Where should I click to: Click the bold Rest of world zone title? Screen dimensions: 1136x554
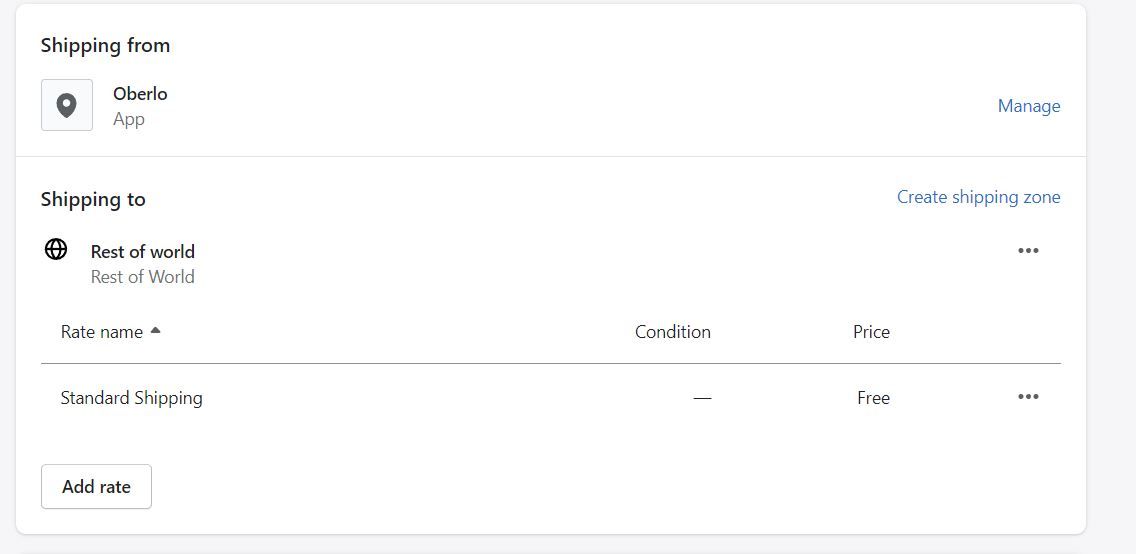142,252
